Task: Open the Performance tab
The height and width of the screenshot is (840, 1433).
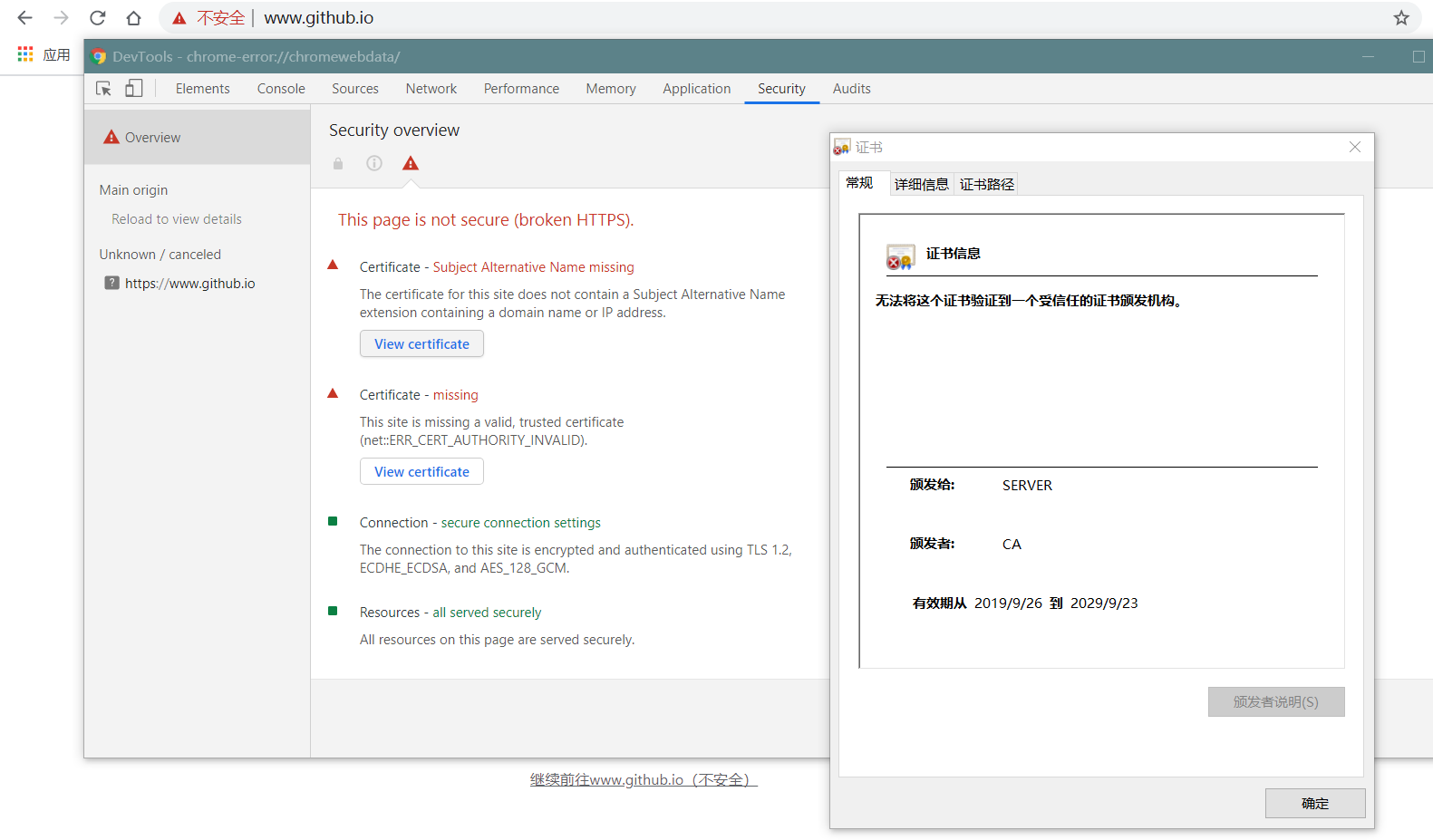Action: coord(521,89)
